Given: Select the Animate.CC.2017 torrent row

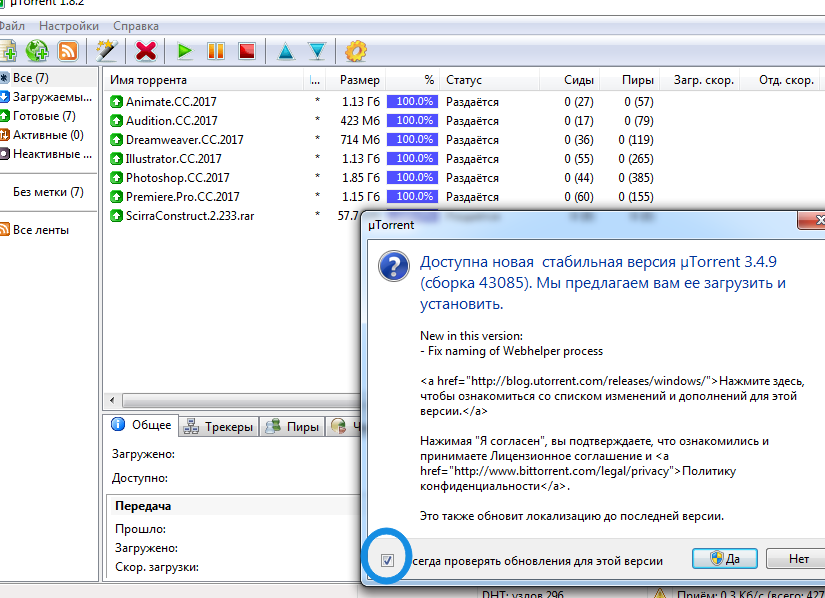Looking at the screenshot, I should [x=463, y=102].
